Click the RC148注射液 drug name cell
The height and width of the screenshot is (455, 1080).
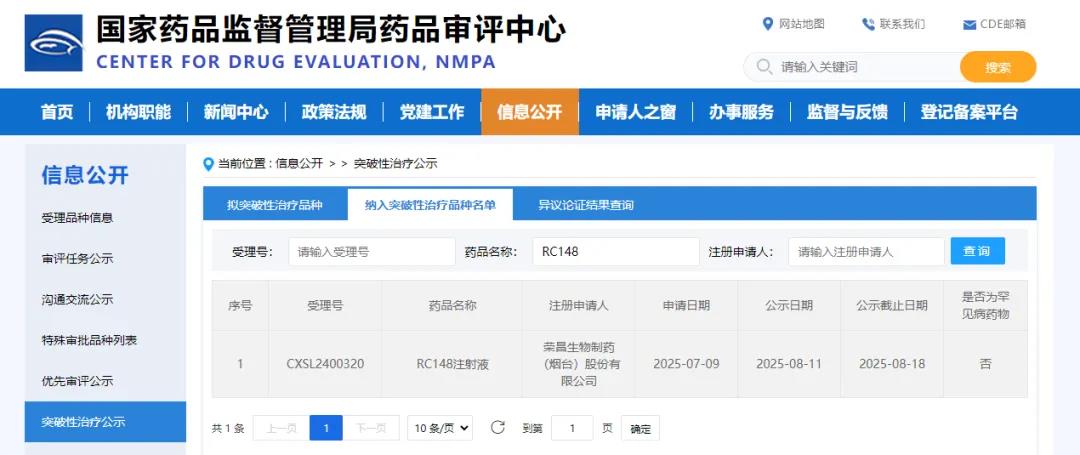[x=453, y=363]
